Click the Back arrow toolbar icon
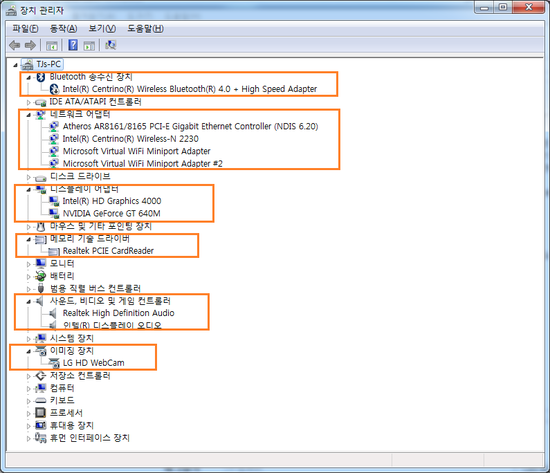The width and height of the screenshot is (550, 473). [x=14, y=45]
